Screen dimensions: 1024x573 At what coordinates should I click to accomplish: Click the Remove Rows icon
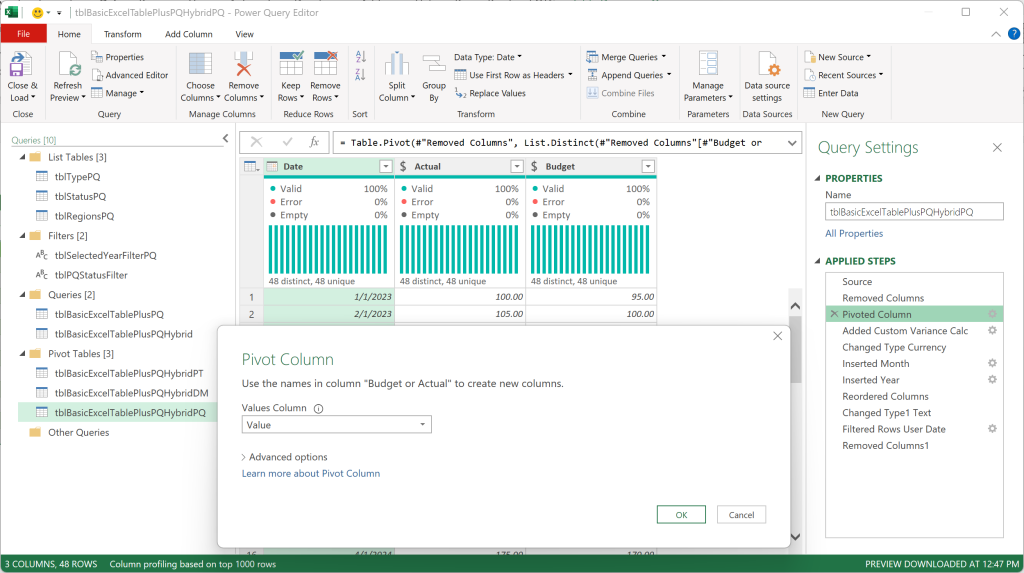coord(325,65)
